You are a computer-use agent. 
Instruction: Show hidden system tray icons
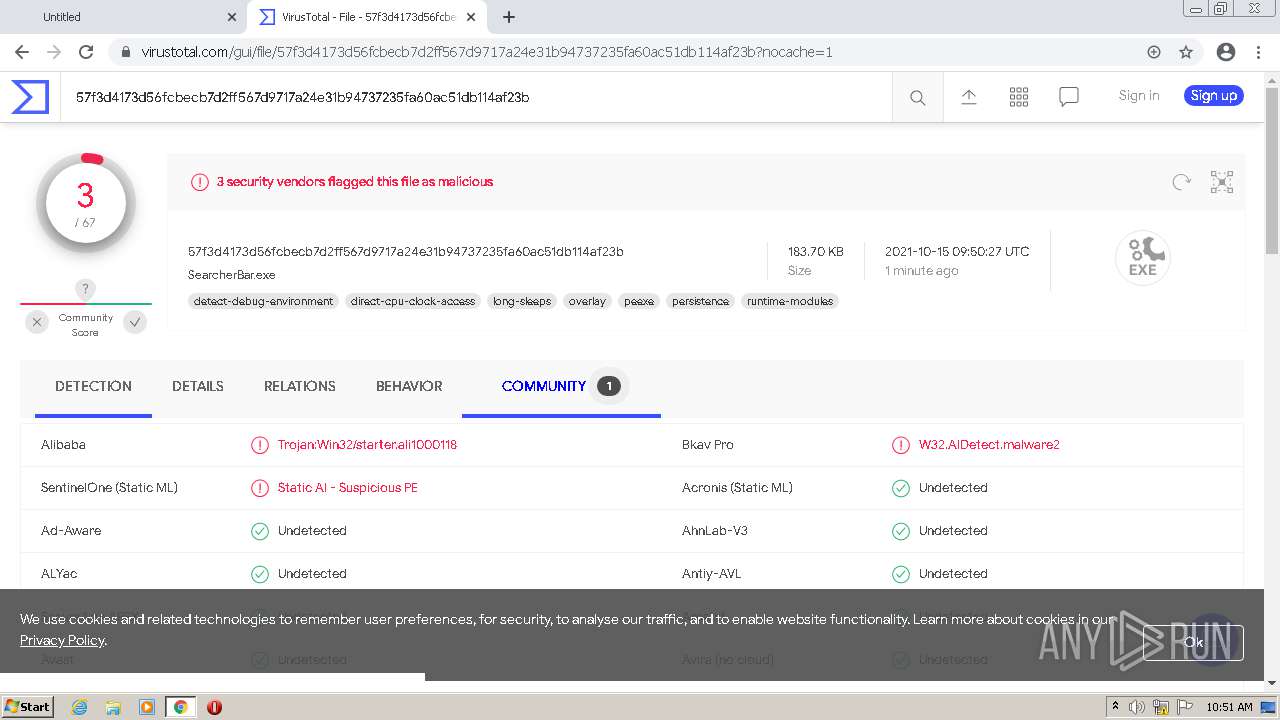click(1115, 707)
